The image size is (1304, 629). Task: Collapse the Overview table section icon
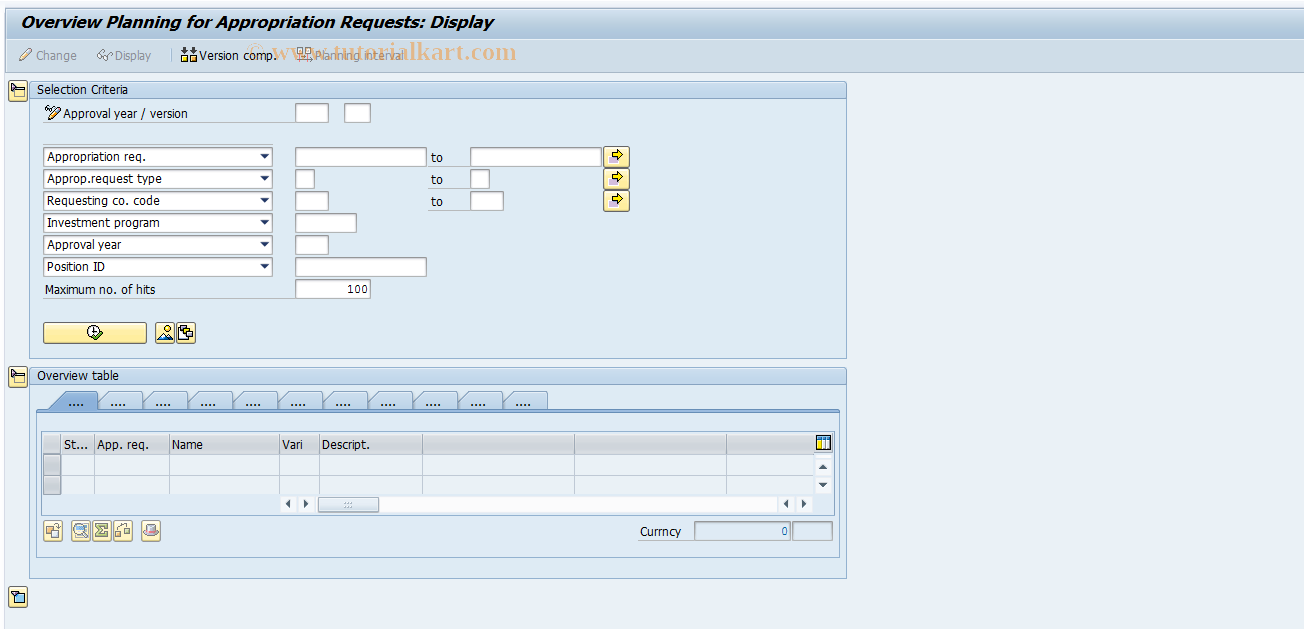coord(17,377)
